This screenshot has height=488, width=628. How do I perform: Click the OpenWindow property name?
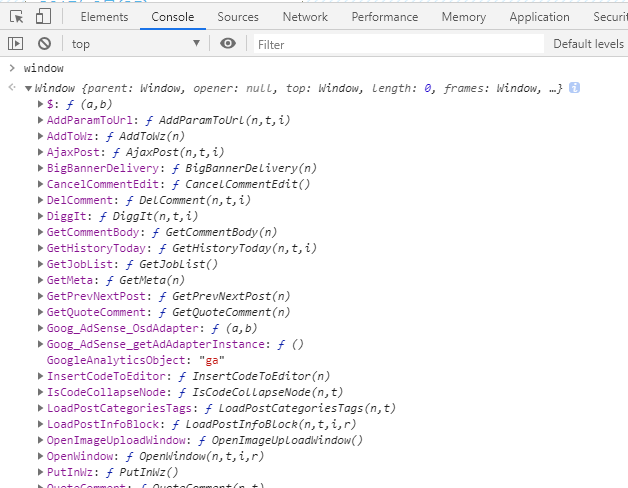[80, 456]
